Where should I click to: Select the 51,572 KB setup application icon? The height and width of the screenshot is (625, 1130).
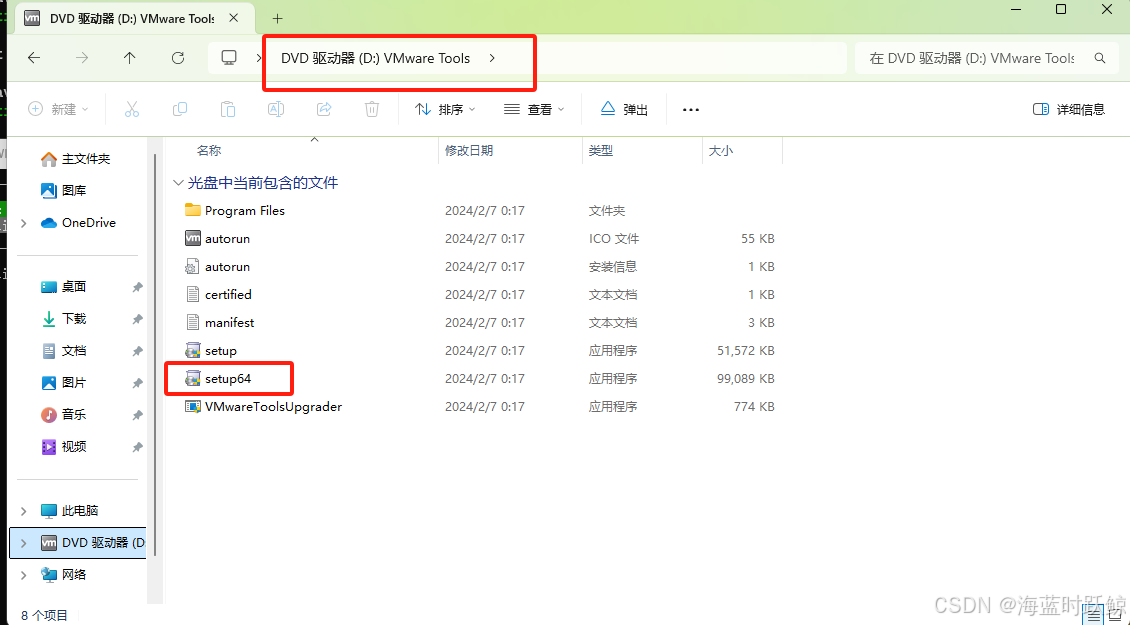click(192, 350)
